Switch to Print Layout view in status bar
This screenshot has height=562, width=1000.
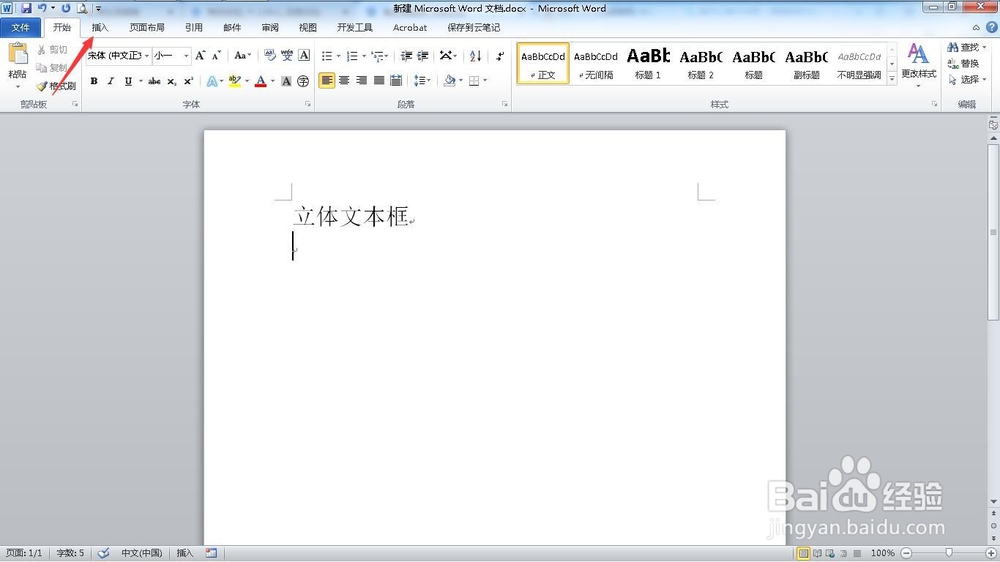pyautogui.click(x=804, y=553)
